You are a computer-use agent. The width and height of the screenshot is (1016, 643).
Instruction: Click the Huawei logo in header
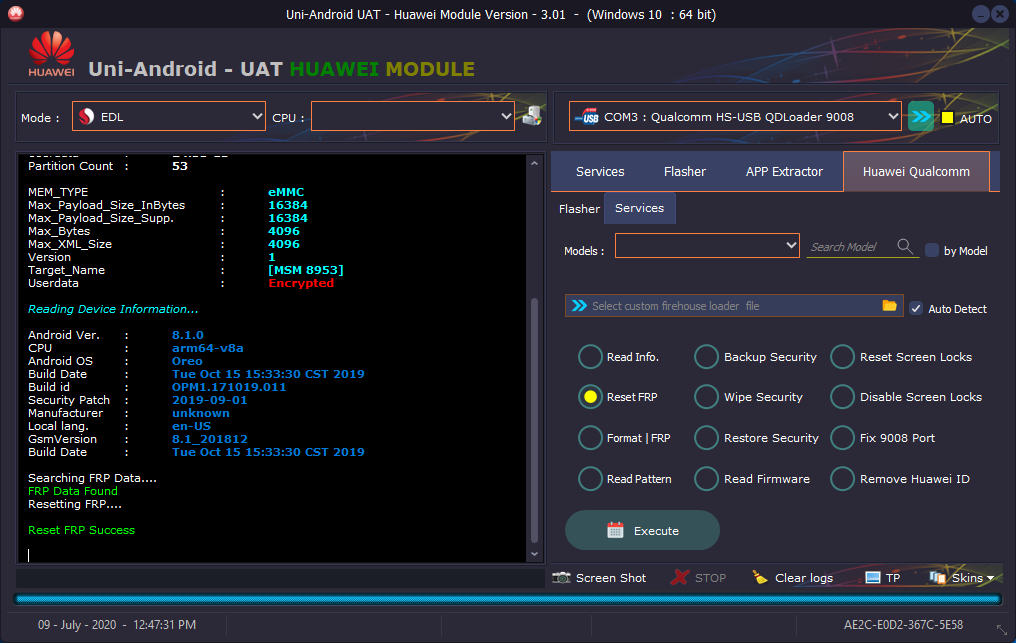[51, 54]
